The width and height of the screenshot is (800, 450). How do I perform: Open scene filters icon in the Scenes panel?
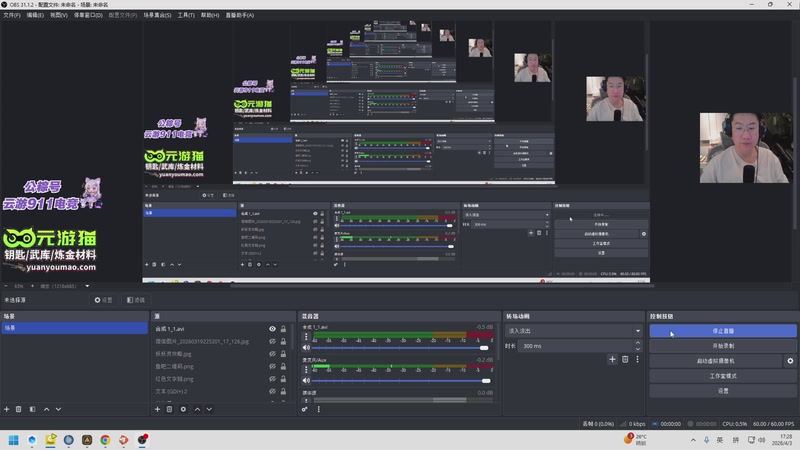pyautogui.click(x=32, y=409)
